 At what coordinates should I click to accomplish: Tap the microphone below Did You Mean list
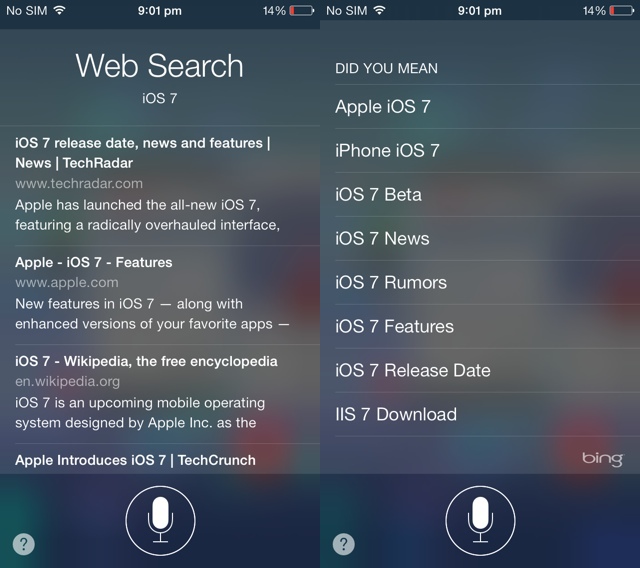pos(480,521)
